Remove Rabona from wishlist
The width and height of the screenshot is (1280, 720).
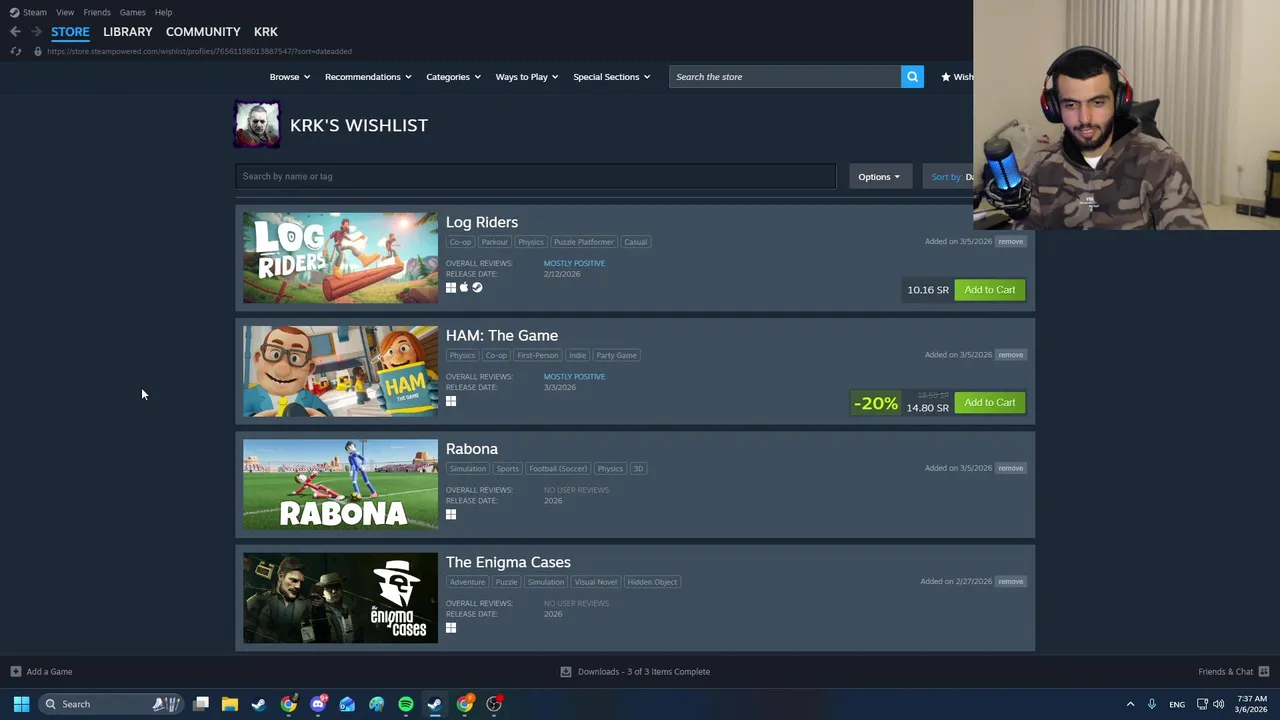(1010, 468)
